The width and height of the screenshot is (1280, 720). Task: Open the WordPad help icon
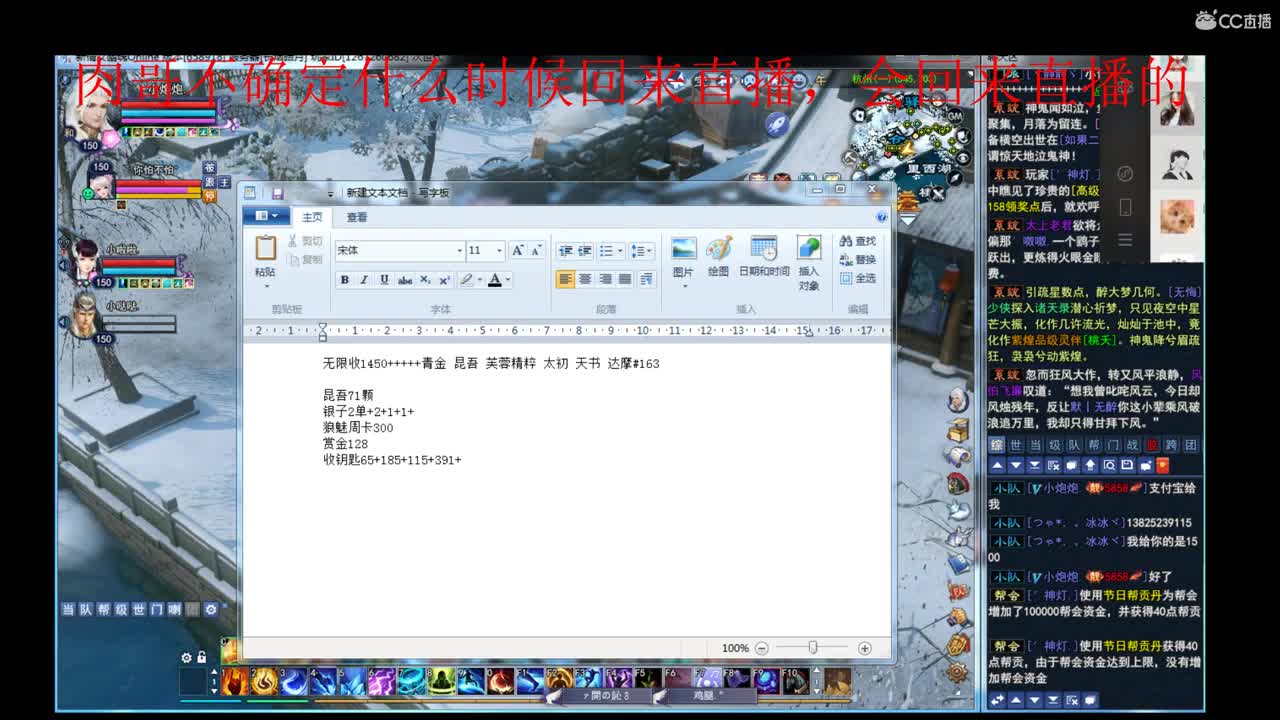click(x=881, y=216)
